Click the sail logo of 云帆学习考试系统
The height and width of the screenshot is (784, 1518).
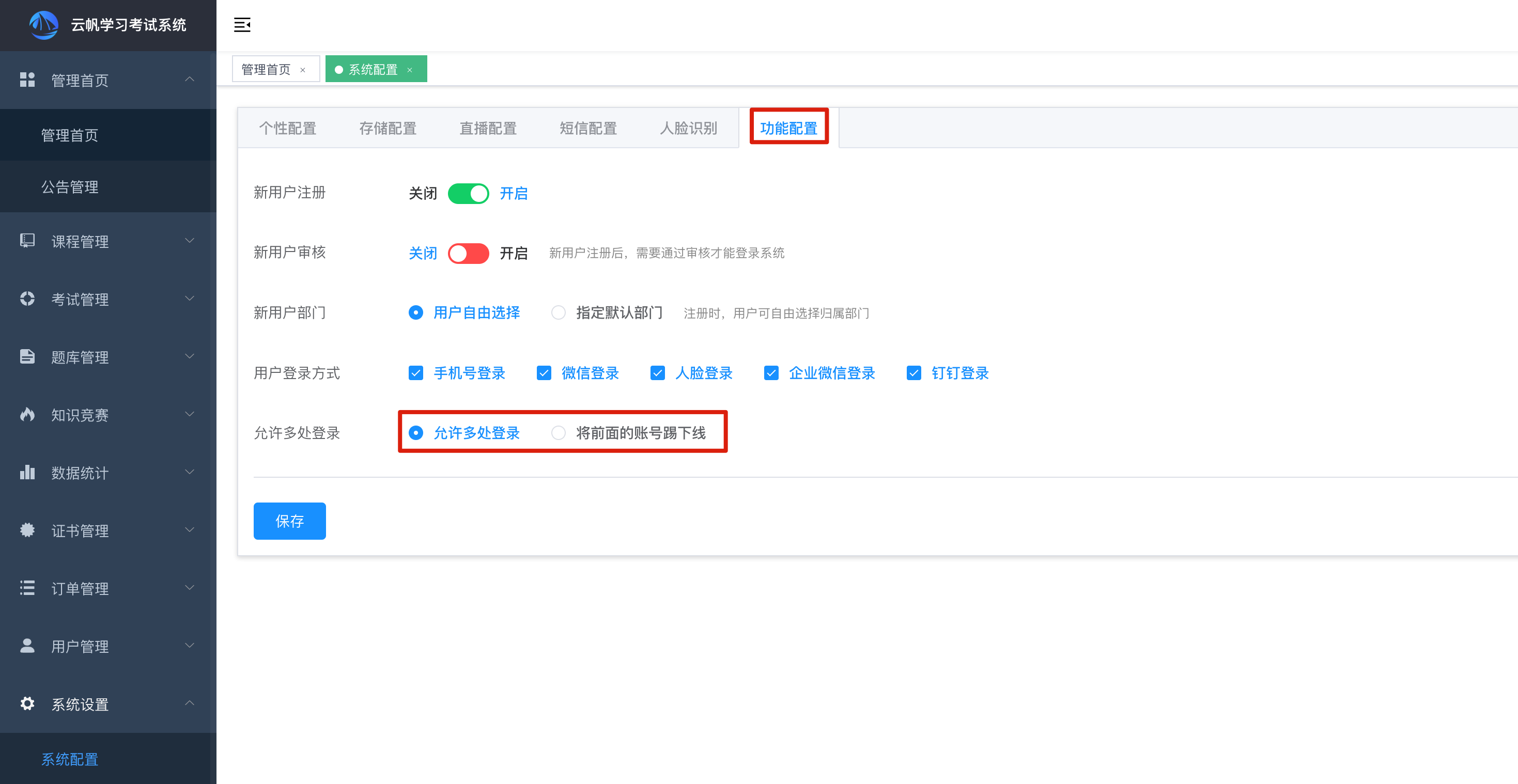click(x=43, y=25)
